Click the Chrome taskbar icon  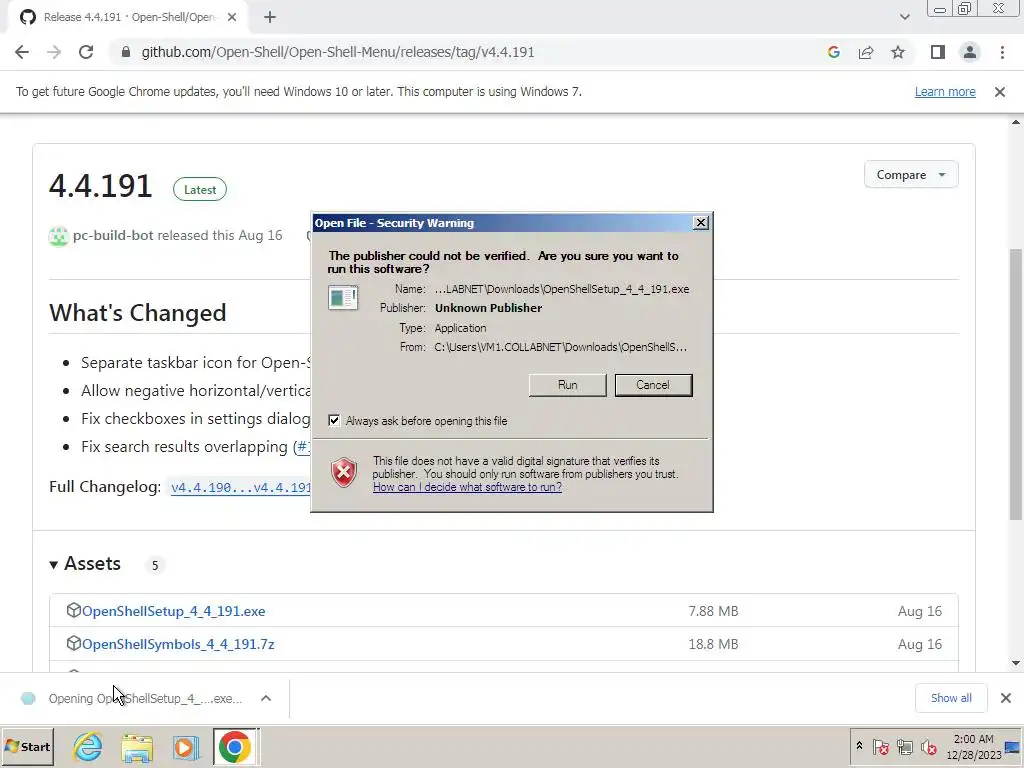pos(235,746)
